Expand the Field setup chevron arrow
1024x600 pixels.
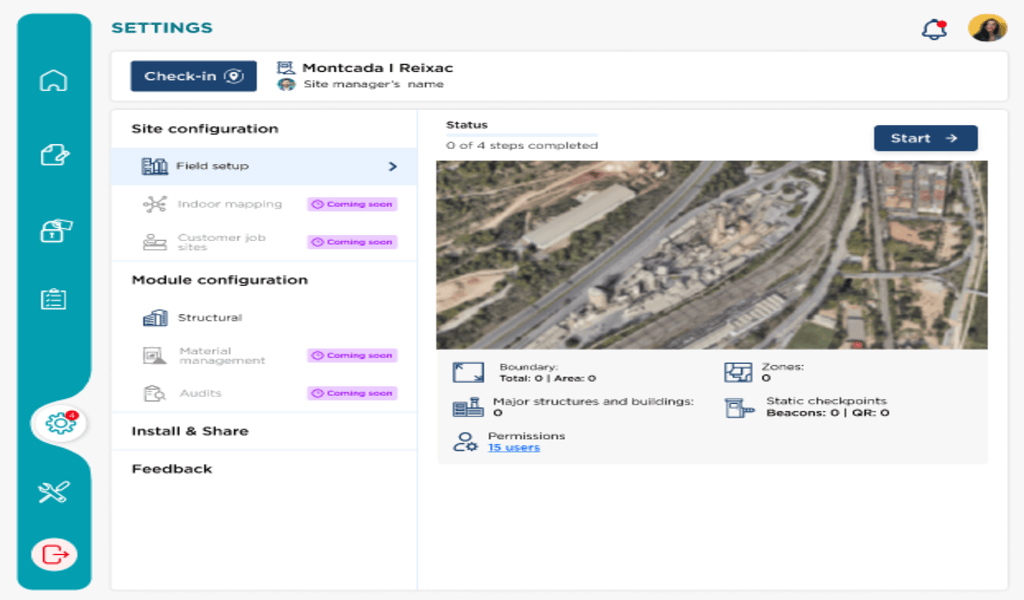(x=393, y=166)
